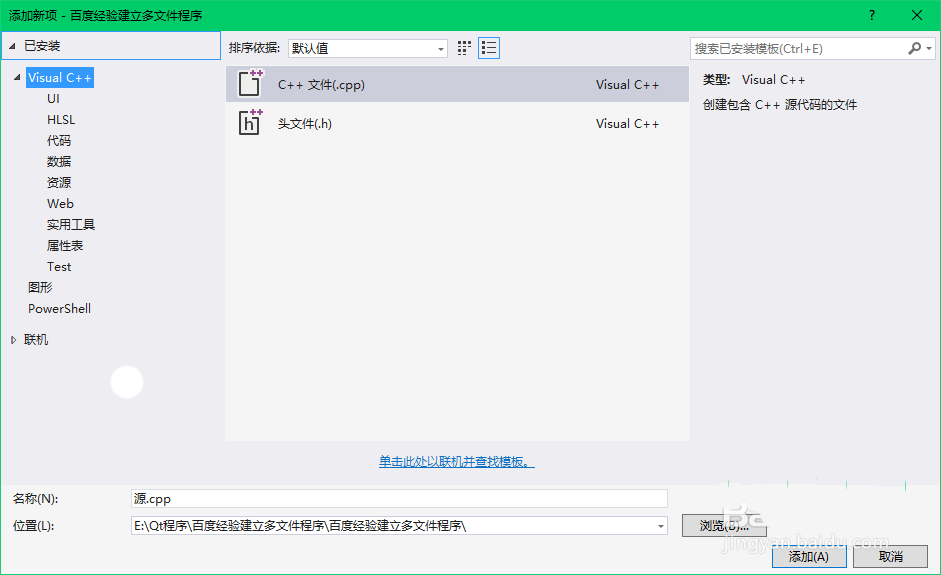941x575 pixels.
Task: Select the HLSL category
Action: [61, 119]
